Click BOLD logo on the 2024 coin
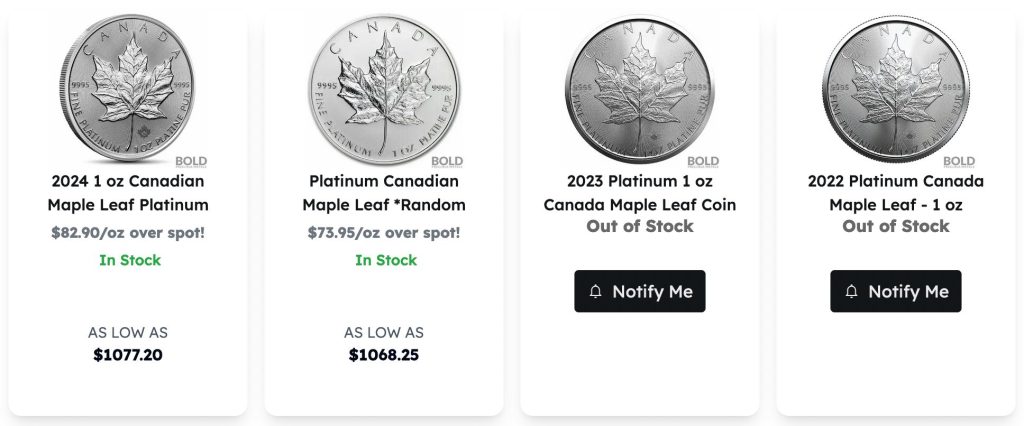1024x426 pixels. point(191,161)
